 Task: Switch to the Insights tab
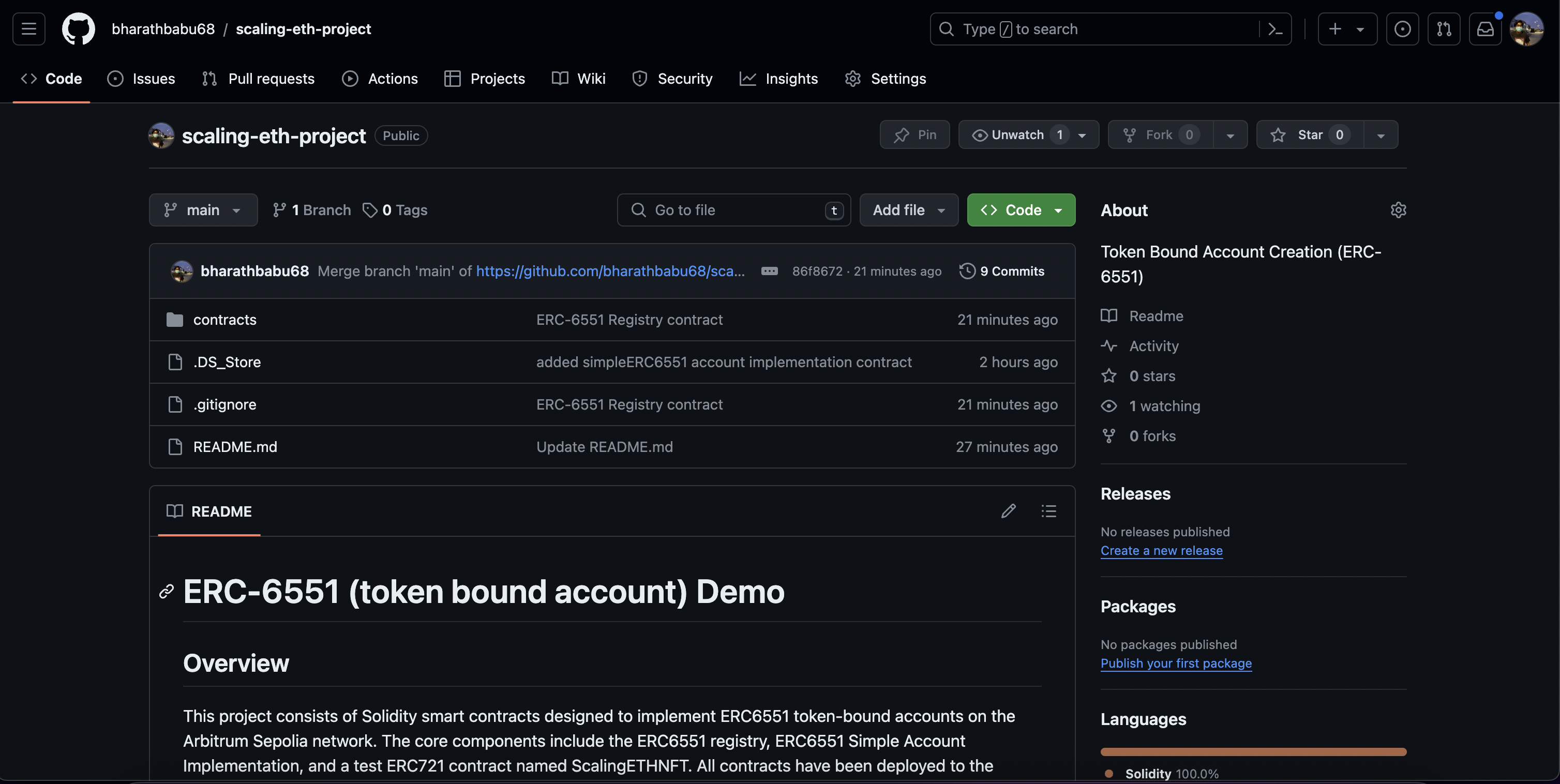click(778, 79)
